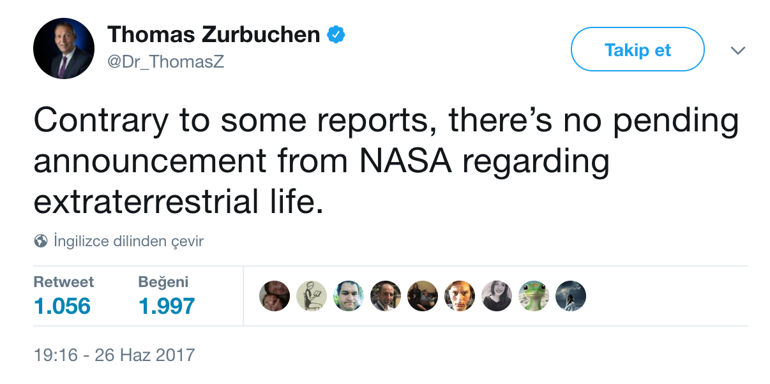View the 1.997 Beğeni likes list
770x384 pixels.
[x=166, y=296]
